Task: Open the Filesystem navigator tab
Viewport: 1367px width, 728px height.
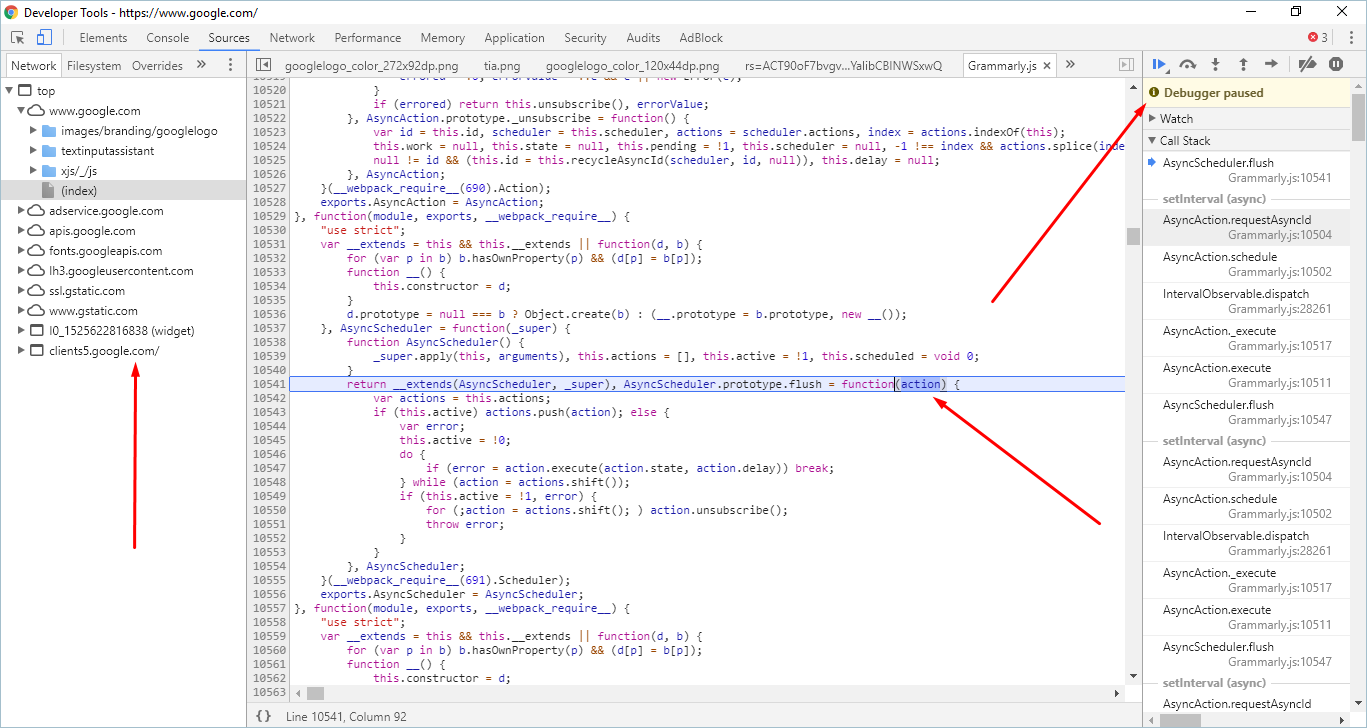Action: [x=94, y=66]
